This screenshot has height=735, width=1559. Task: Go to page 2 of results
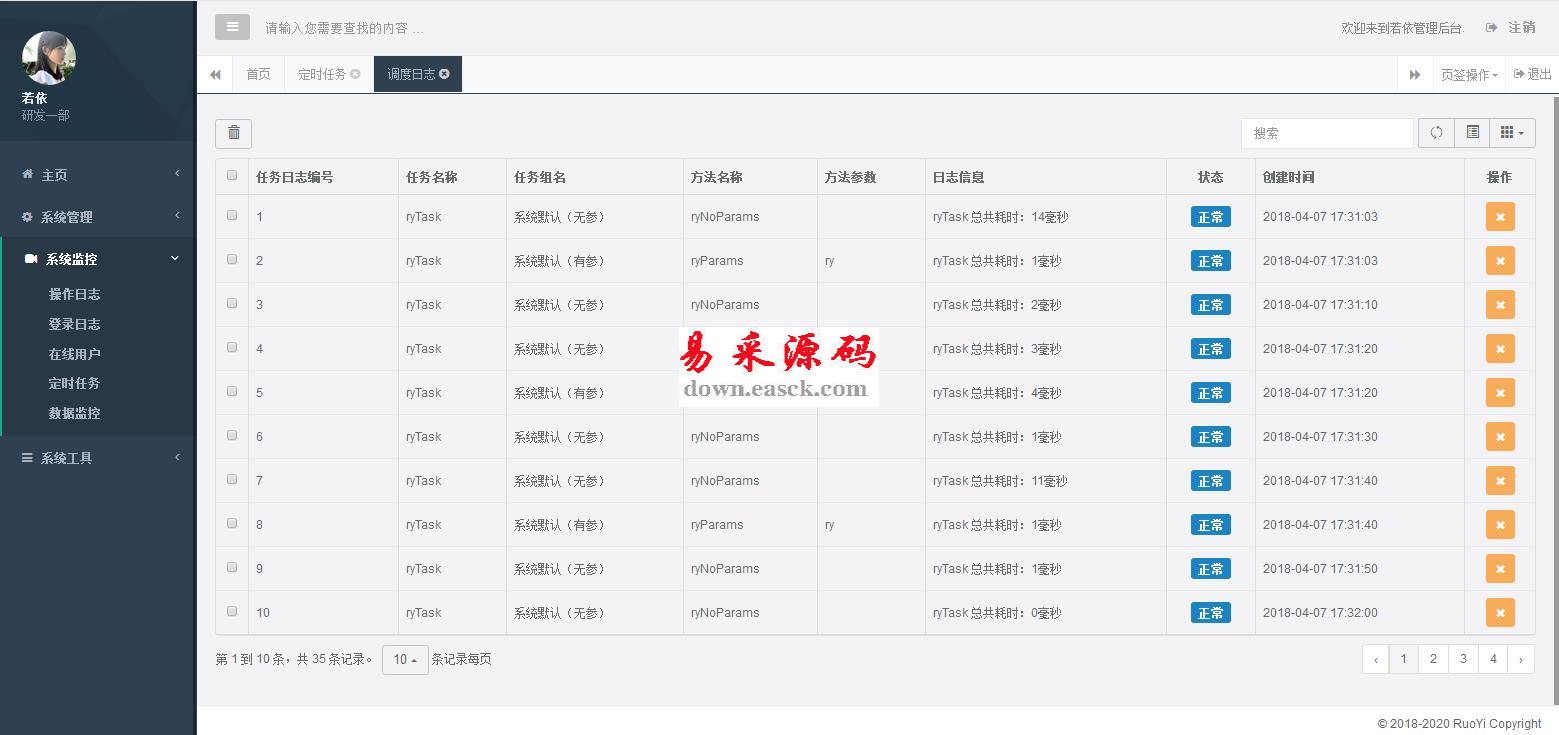click(x=1433, y=659)
